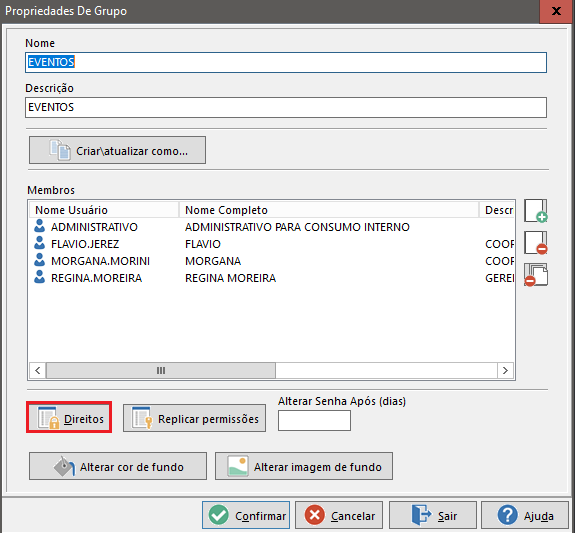Open Ajuda help button
The height and width of the screenshot is (533, 575).
click(x=525, y=515)
